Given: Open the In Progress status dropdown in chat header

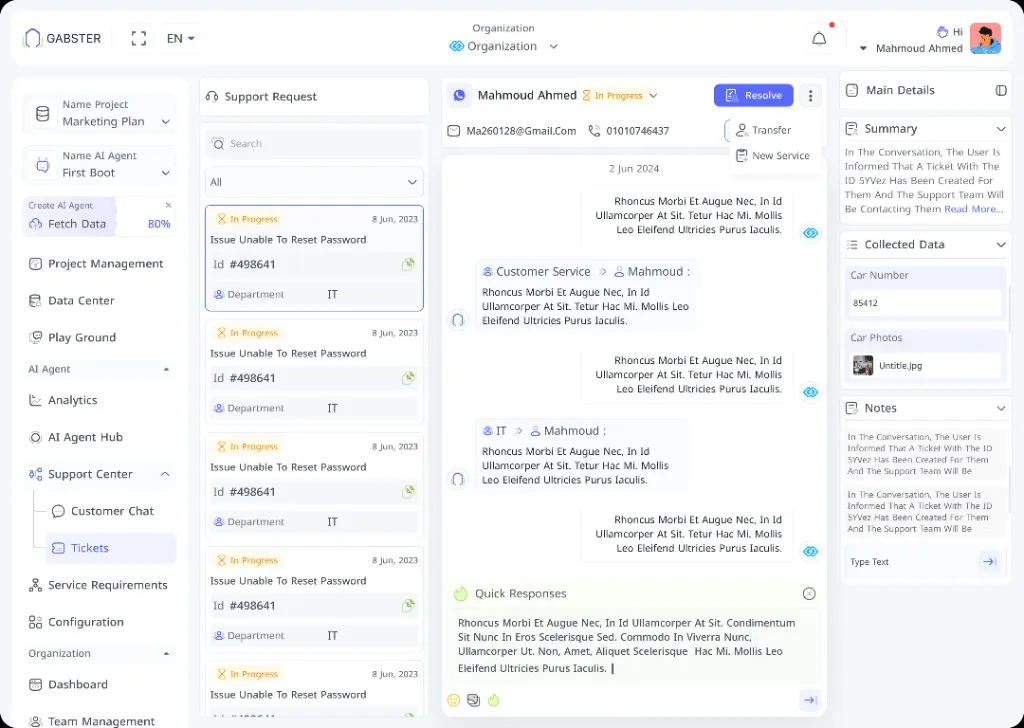Looking at the screenshot, I should tap(619, 95).
